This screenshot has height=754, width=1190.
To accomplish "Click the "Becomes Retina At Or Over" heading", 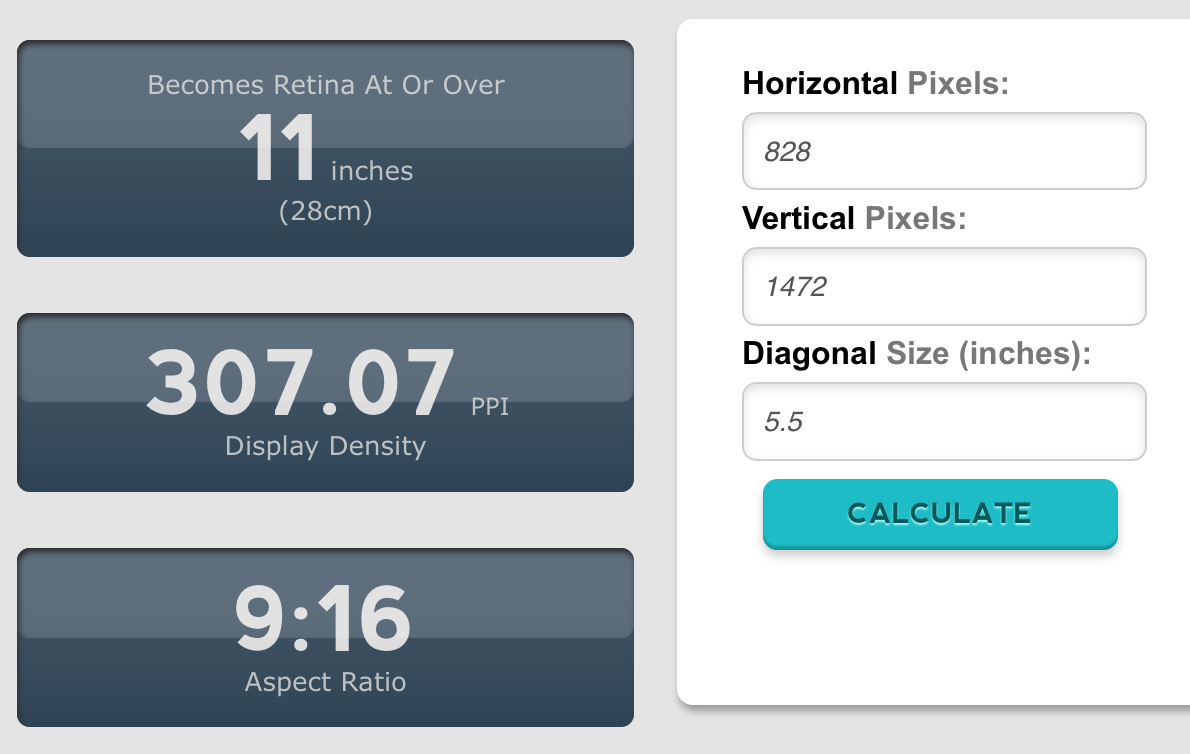I will [x=326, y=85].
